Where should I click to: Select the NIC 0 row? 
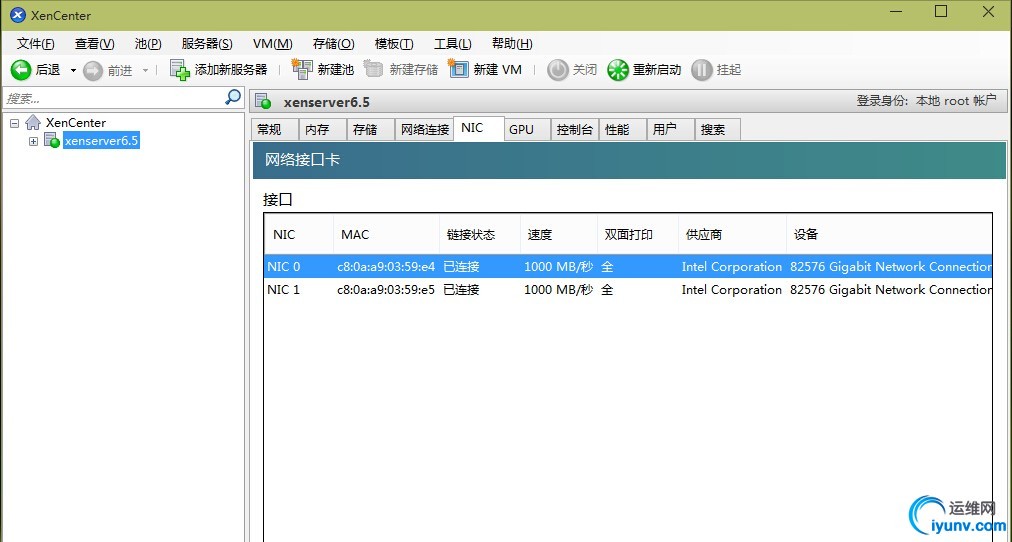[x=628, y=266]
